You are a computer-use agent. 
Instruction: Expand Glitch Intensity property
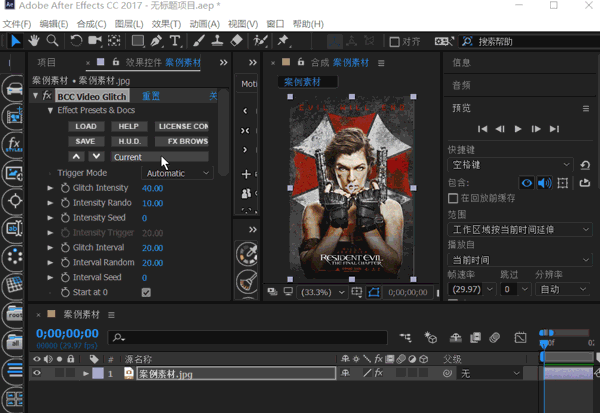(50, 188)
